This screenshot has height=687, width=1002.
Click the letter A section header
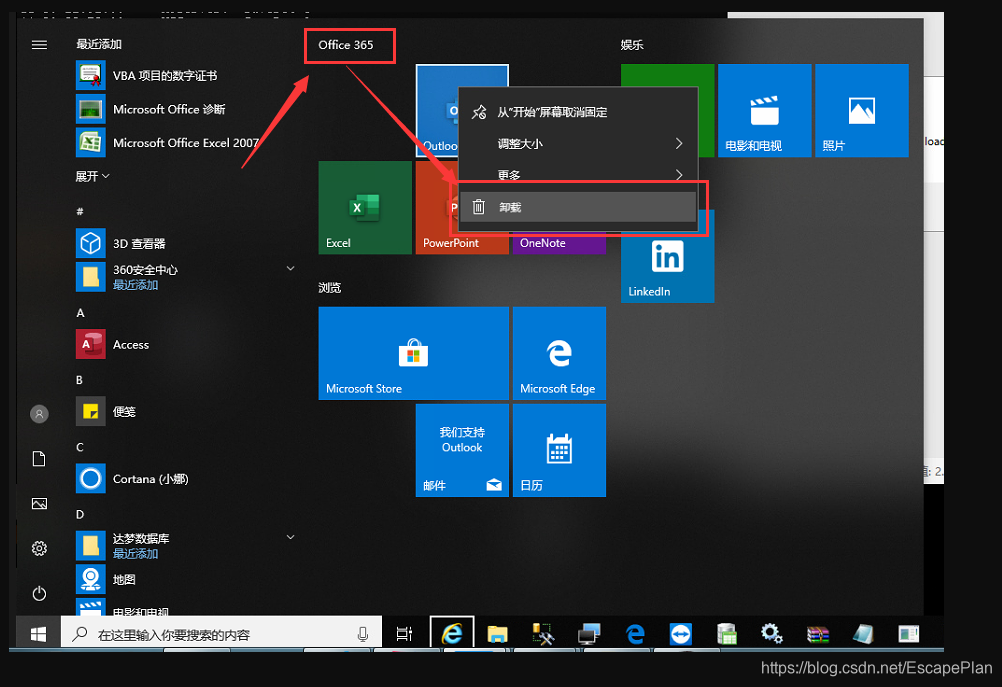tap(81, 313)
